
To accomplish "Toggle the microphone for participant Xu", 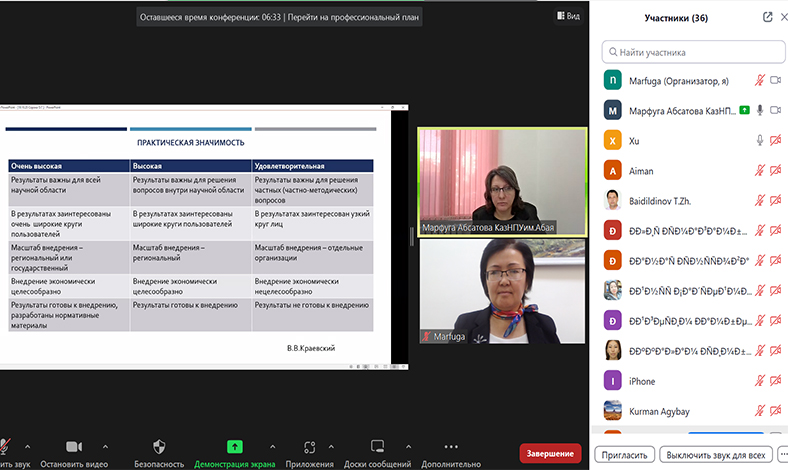I will [x=759, y=140].
